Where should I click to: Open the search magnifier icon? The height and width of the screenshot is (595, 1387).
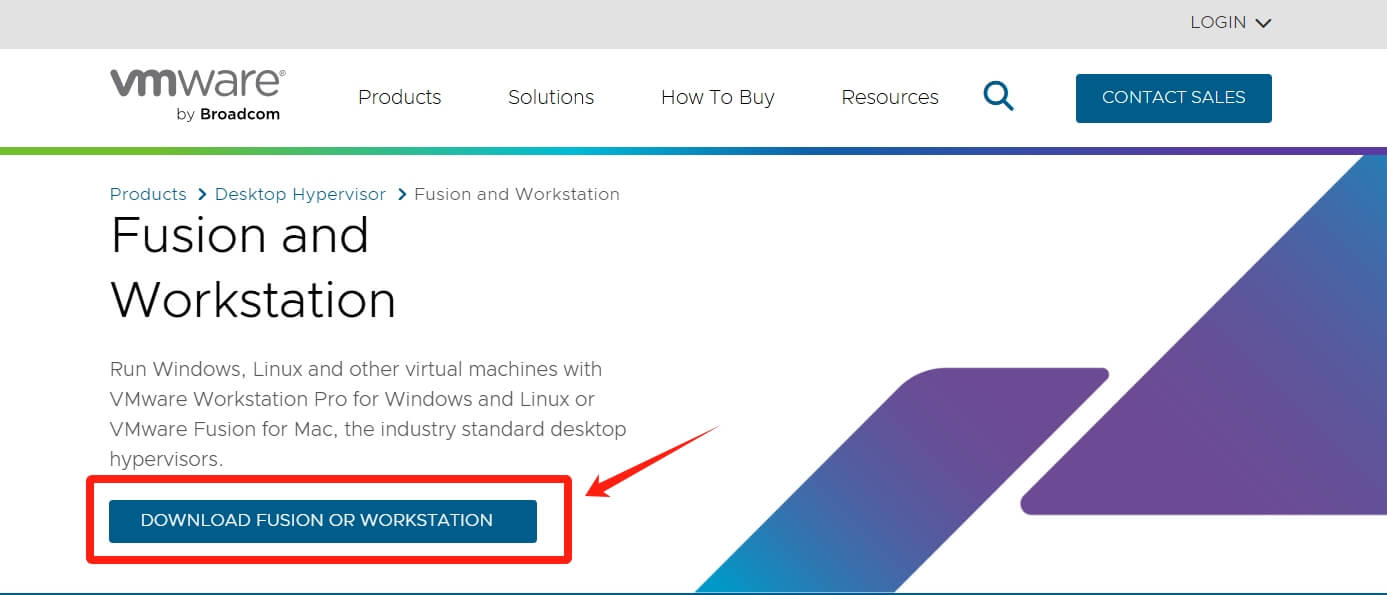998,97
